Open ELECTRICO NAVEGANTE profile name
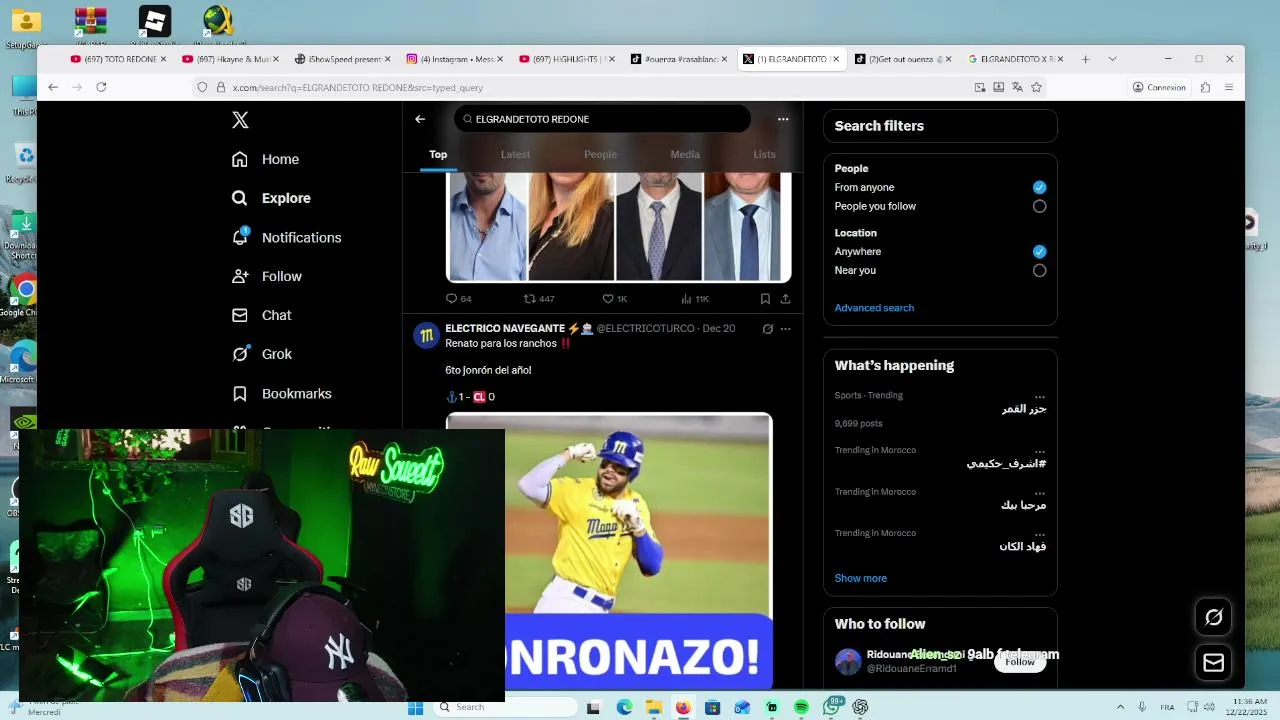Screen dimensions: 1280x720 coord(505,328)
